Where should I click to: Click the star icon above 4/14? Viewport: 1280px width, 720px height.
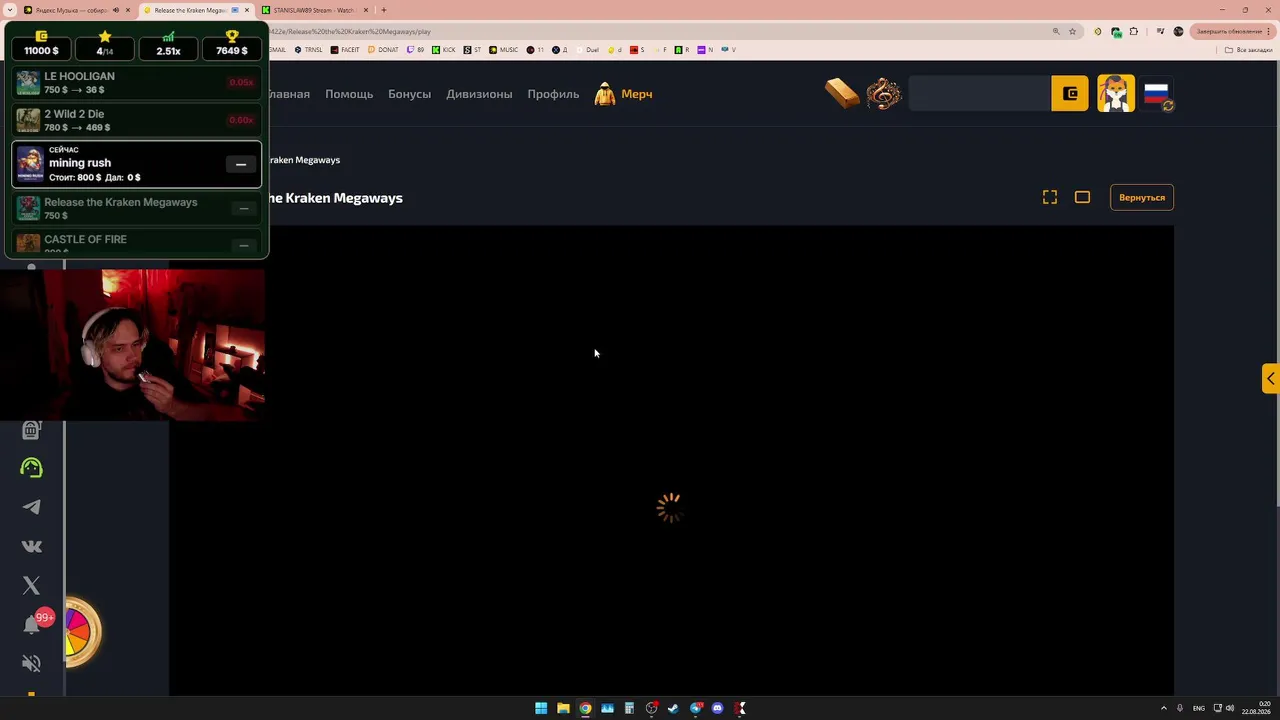[105, 36]
